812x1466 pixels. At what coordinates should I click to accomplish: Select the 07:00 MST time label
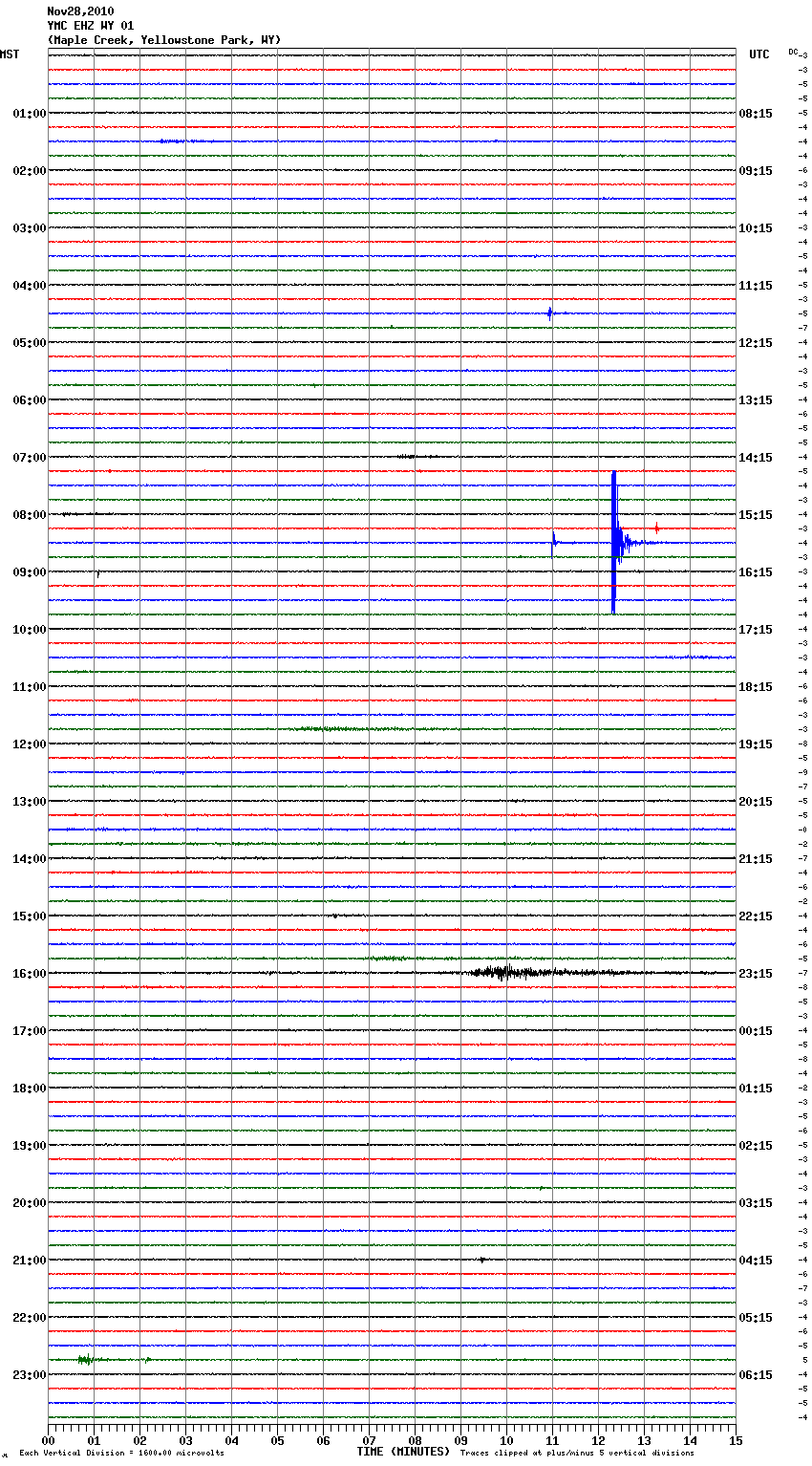(x=30, y=458)
